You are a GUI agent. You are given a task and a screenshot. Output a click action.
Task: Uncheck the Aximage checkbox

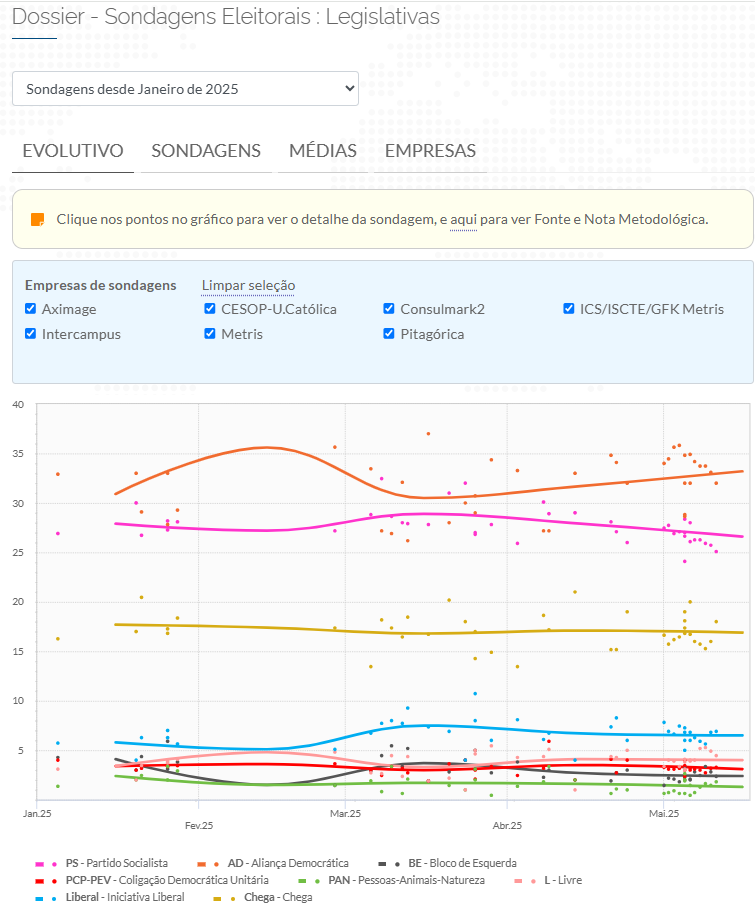pyautogui.click(x=31, y=309)
